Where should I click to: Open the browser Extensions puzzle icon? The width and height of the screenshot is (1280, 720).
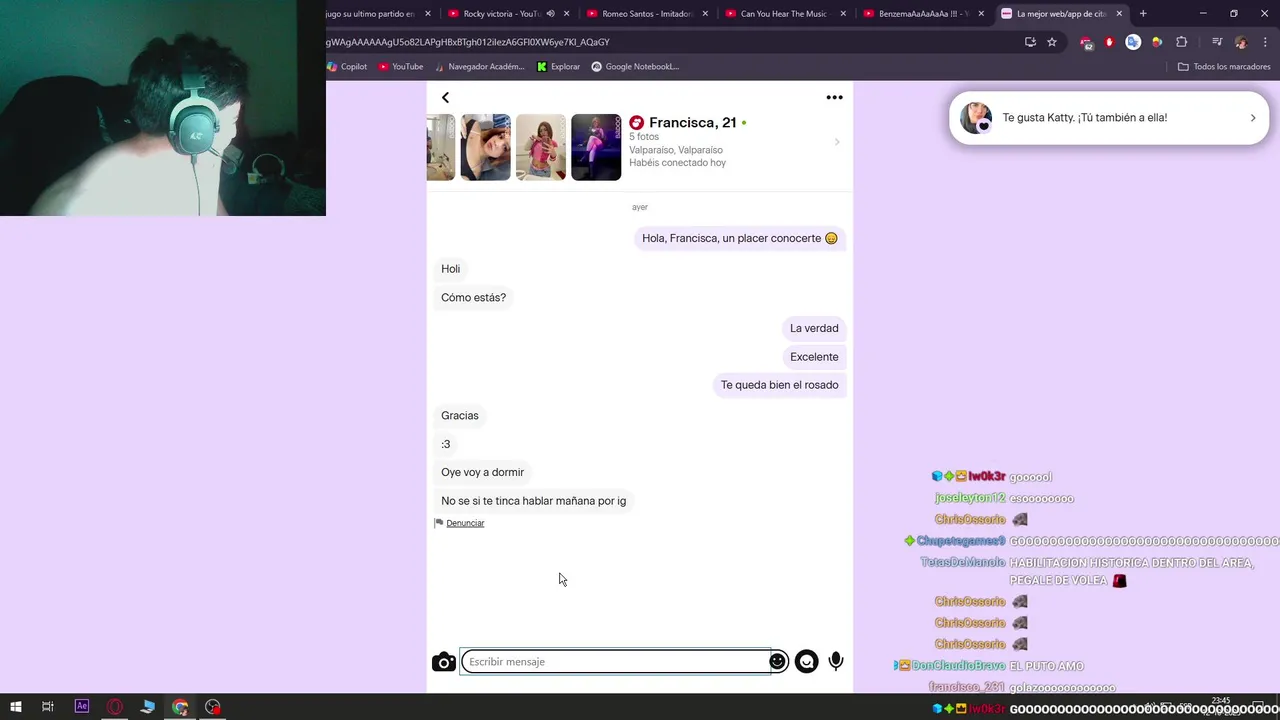click(x=1181, y=42)
